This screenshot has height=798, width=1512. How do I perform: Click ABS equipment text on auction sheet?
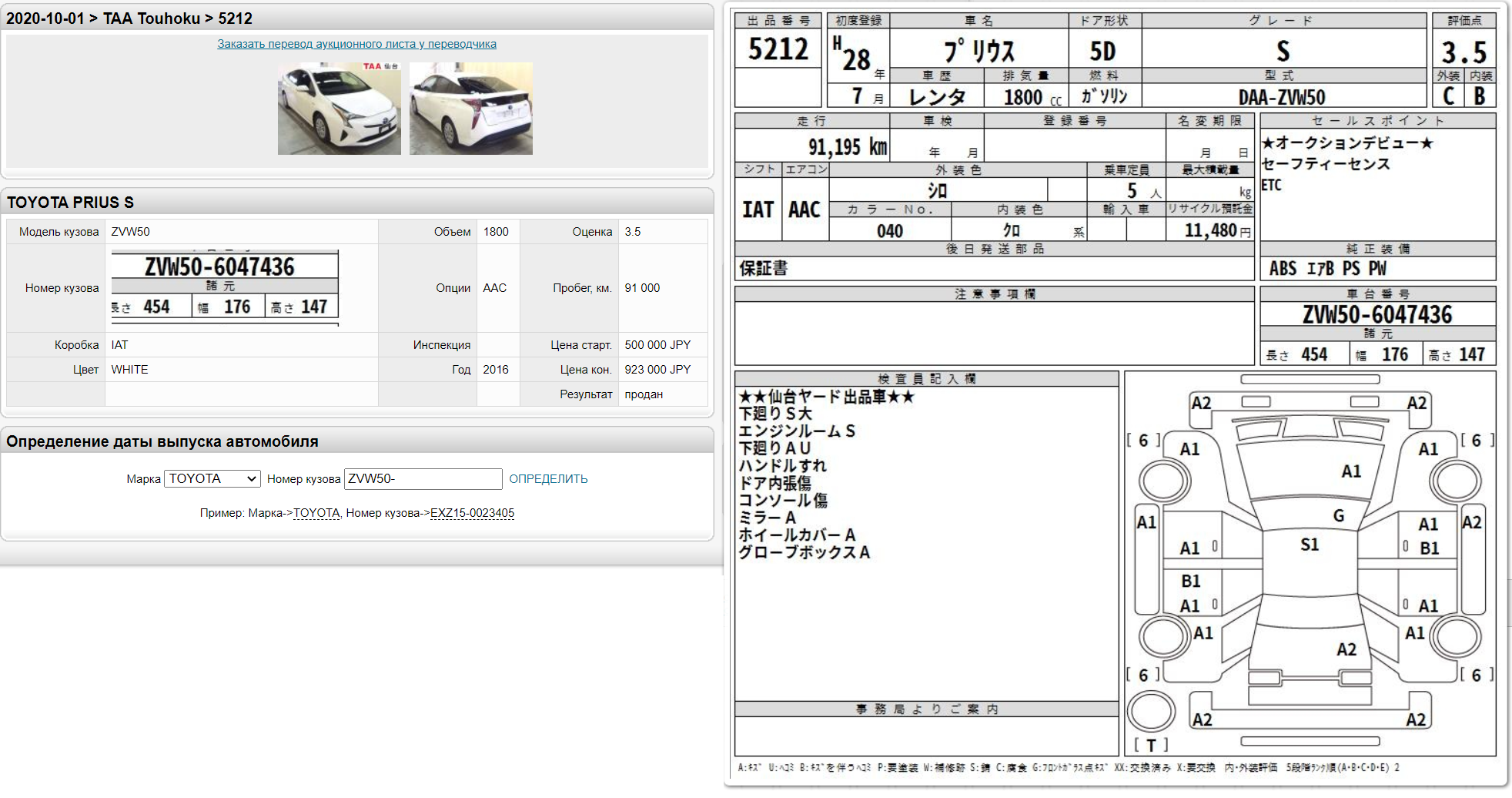click(1283, 268)
